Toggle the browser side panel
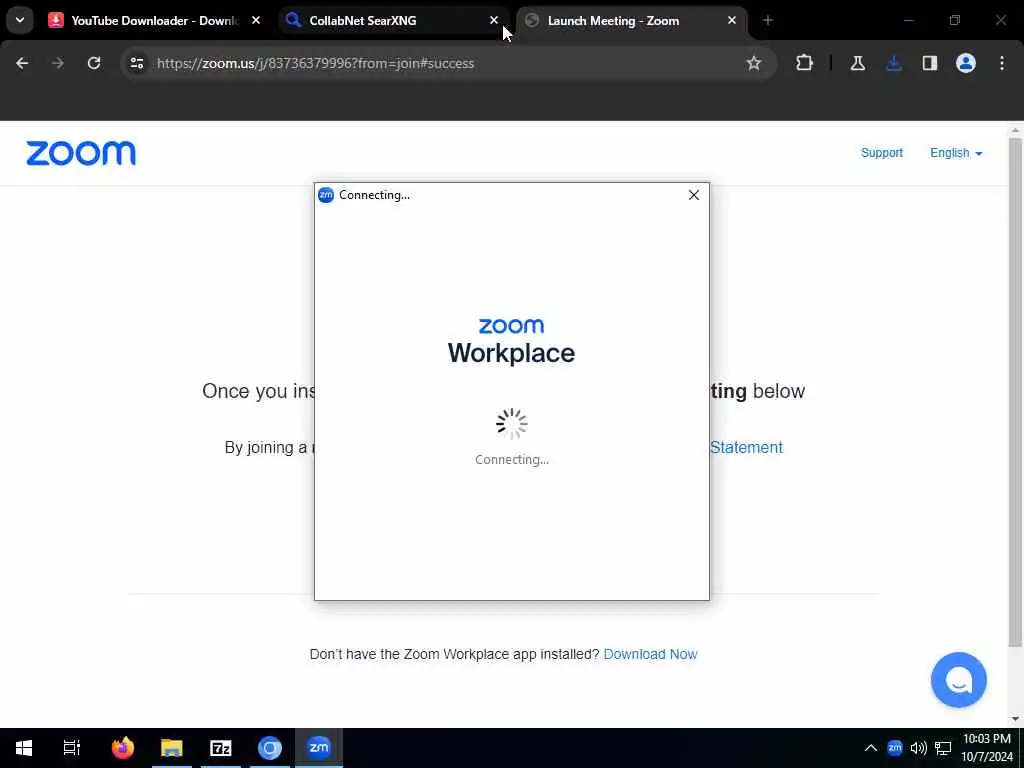The image size is (1024, 768). pyautogui.click(x=930, y=63)
